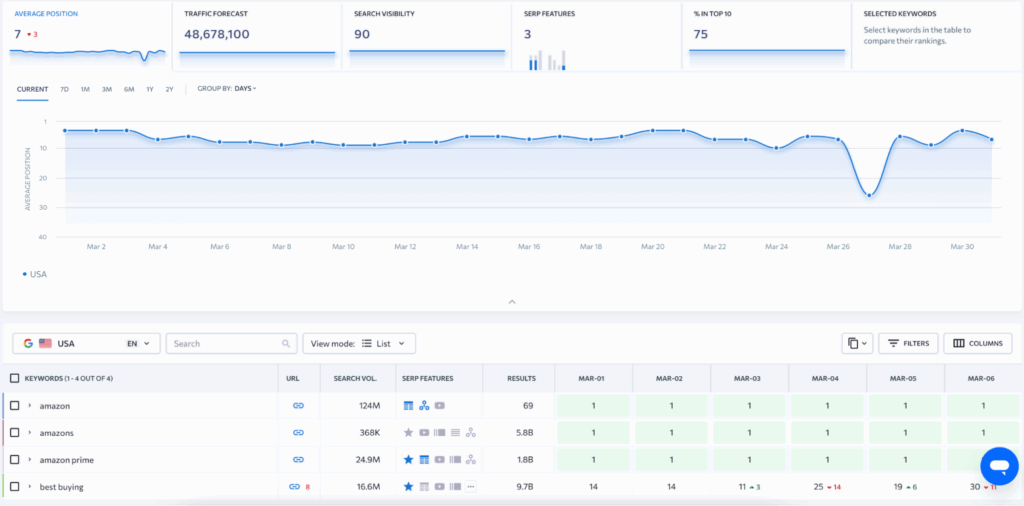Image resolution: width=1024 pixels, height=506 pixels.
Task: Select the SERP Features metric card
Action: [x=596, y=35]
